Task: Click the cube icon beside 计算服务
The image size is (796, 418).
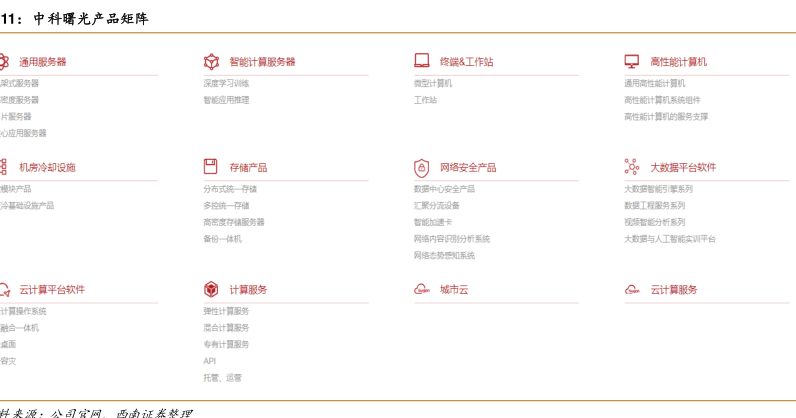Action: (x=211, y=290)
